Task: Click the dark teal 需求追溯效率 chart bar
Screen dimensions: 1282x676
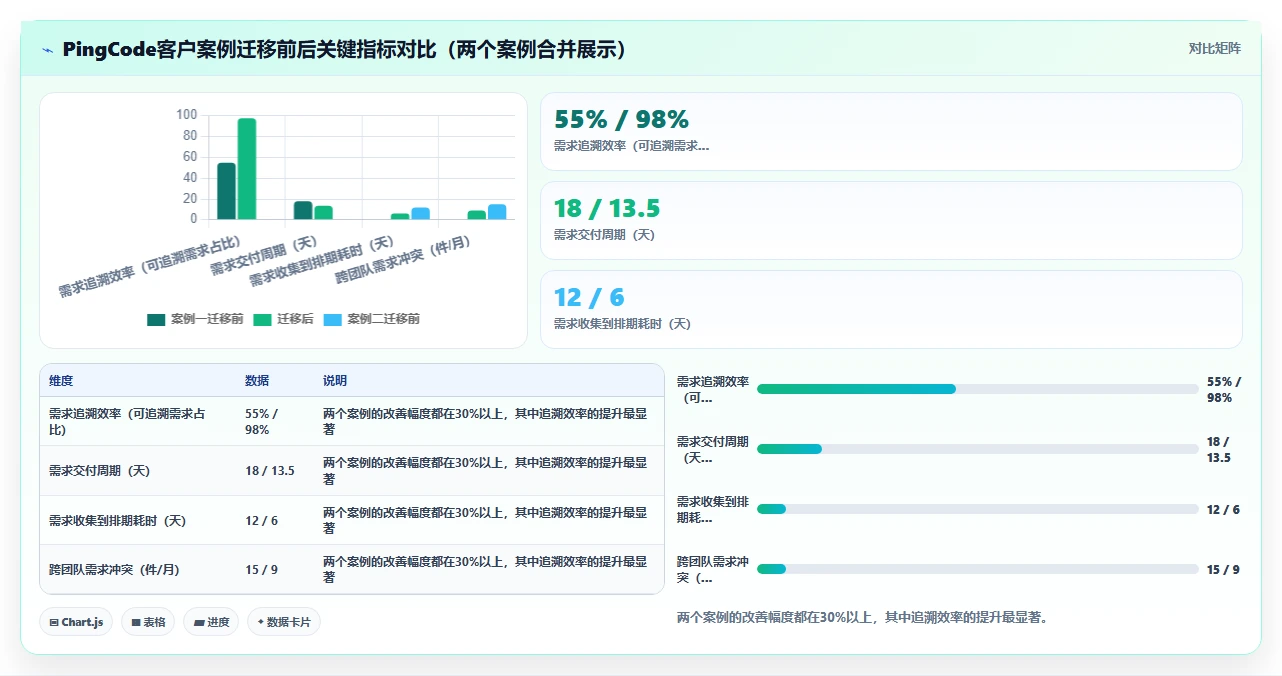Action: (x=227, y=190)
